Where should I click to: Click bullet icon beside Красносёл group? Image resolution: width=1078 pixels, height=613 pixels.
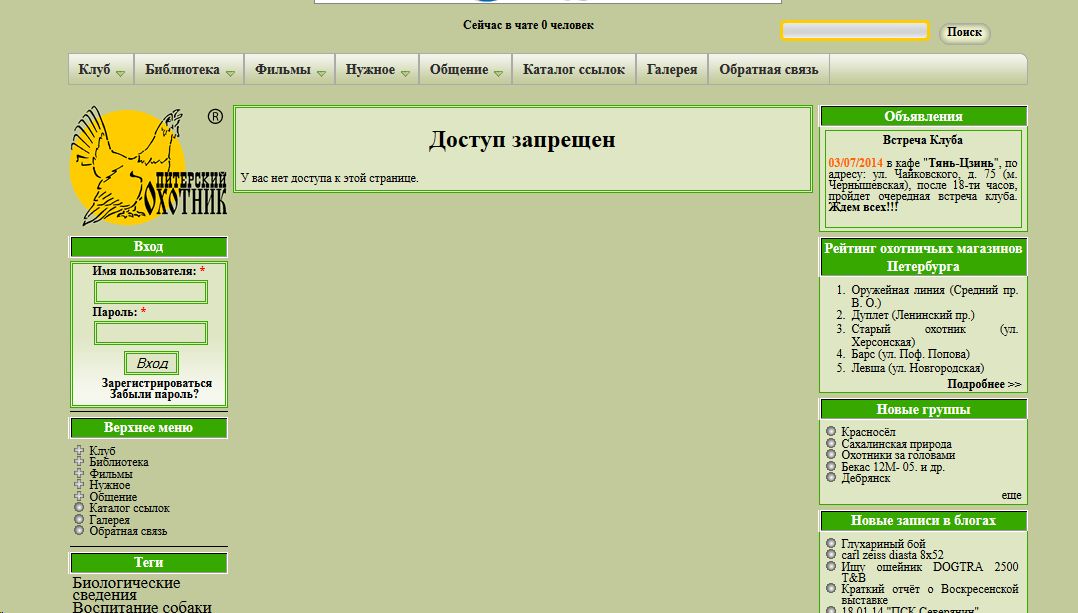[x=831, y=432]
